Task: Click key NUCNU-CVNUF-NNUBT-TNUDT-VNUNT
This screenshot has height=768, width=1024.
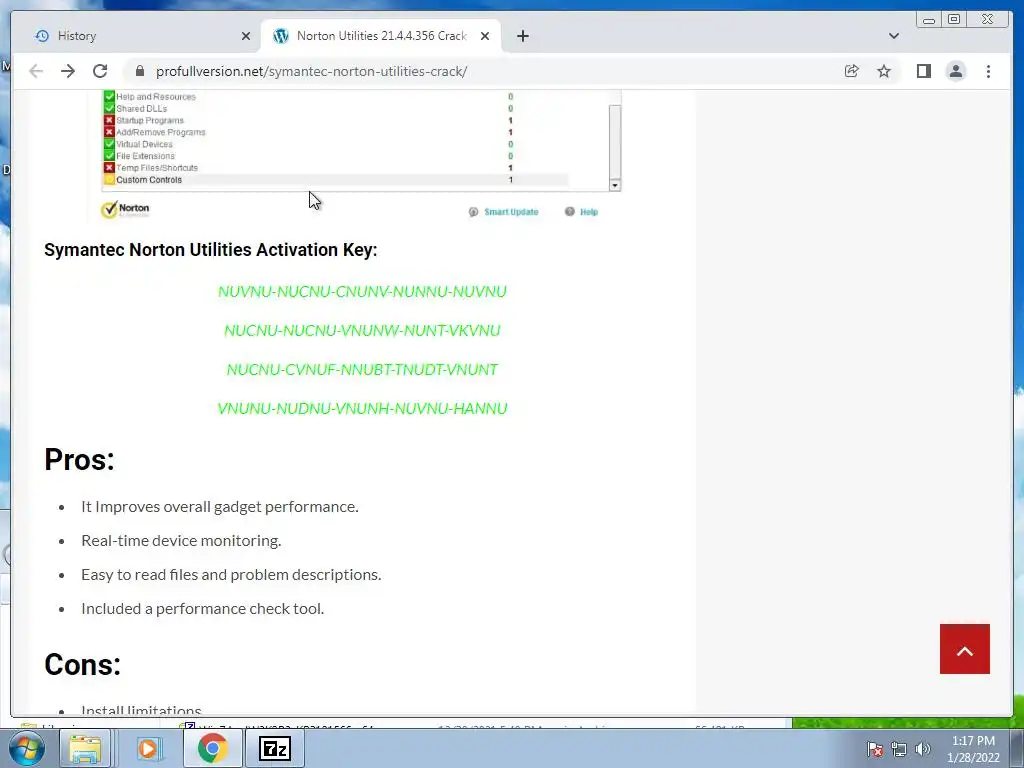Action: click(x=362, y=370)
